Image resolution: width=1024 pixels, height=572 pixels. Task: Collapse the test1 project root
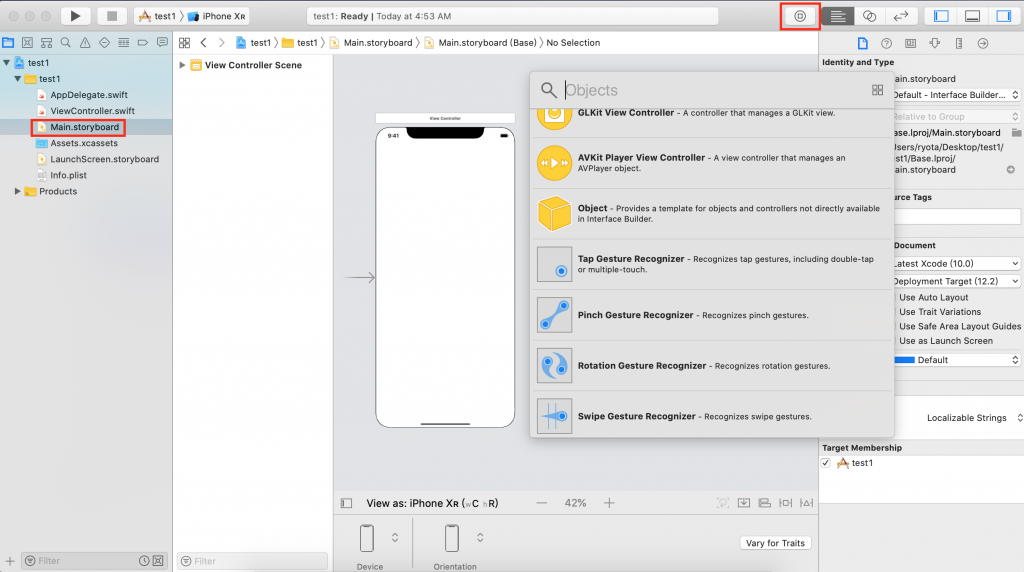tap(7, 63)
